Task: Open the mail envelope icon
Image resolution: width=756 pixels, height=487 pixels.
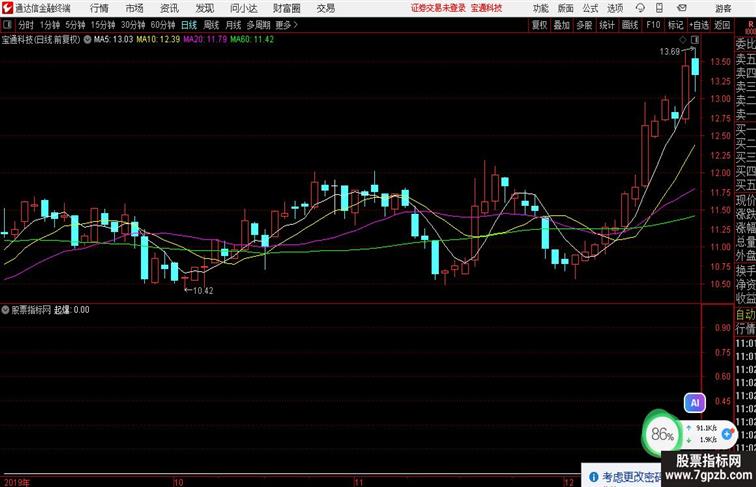Action: tap(682, 8)
